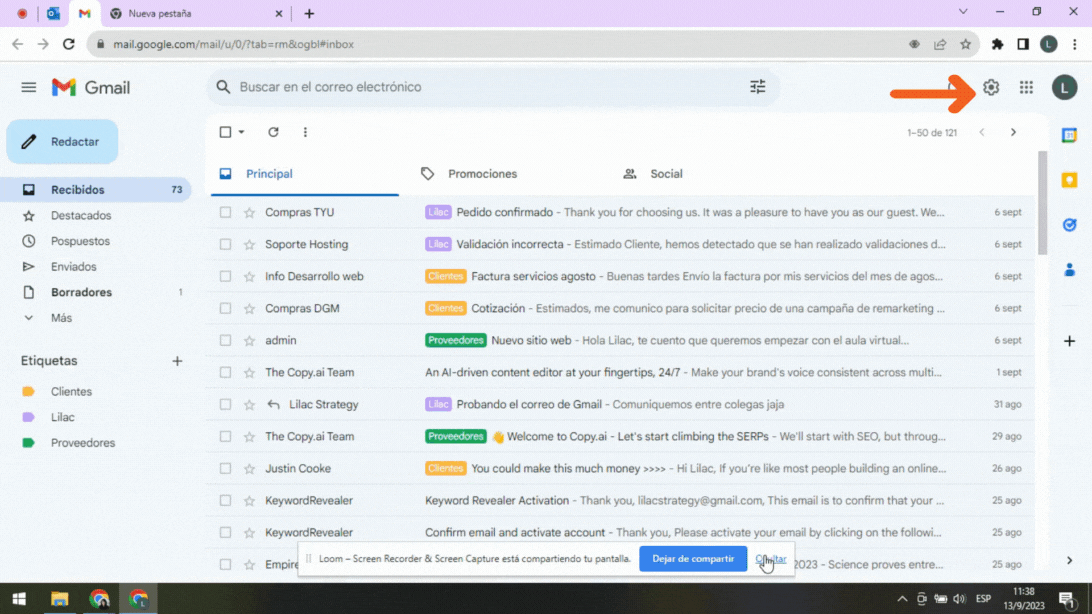The image size is (1092, 614).
Task: Show search filter options icon
Action: pos(758,87)
